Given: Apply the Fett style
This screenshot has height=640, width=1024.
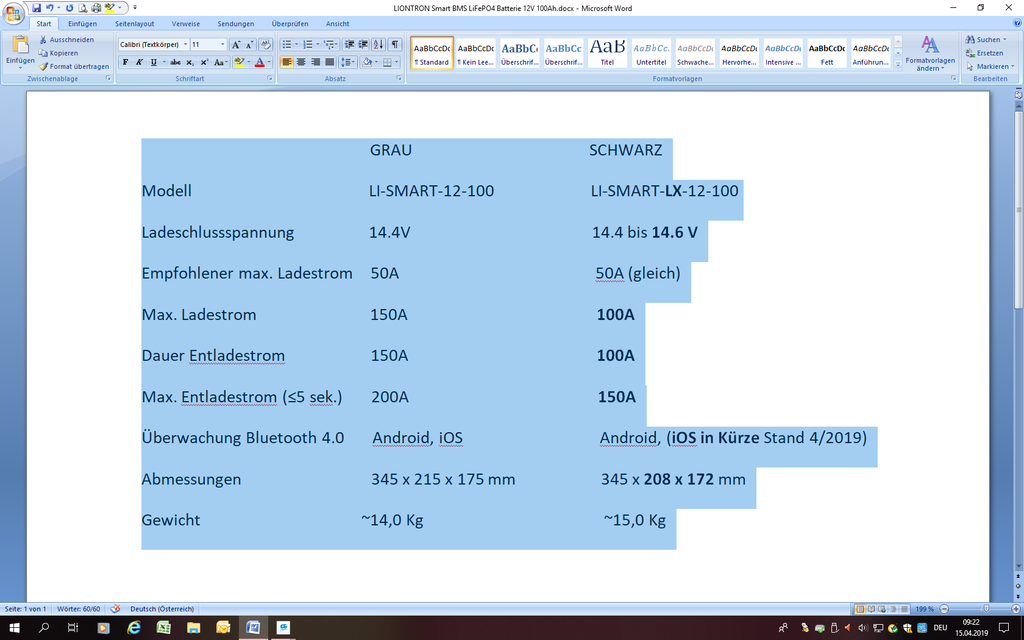Looking at the screenshot, I should tap(827, 52).
